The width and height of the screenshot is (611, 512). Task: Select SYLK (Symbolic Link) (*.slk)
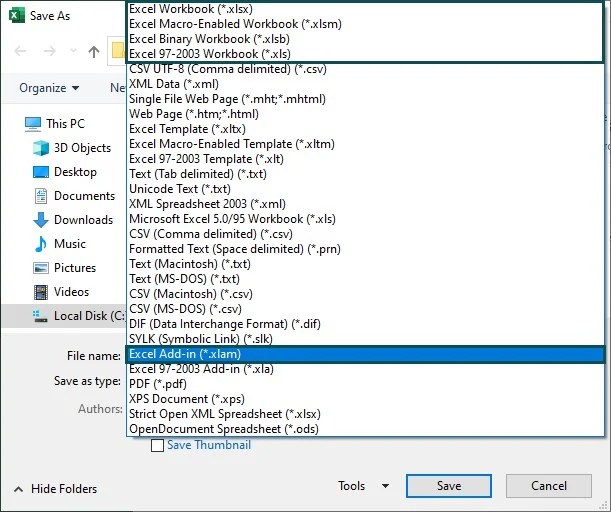coord(366,339)
